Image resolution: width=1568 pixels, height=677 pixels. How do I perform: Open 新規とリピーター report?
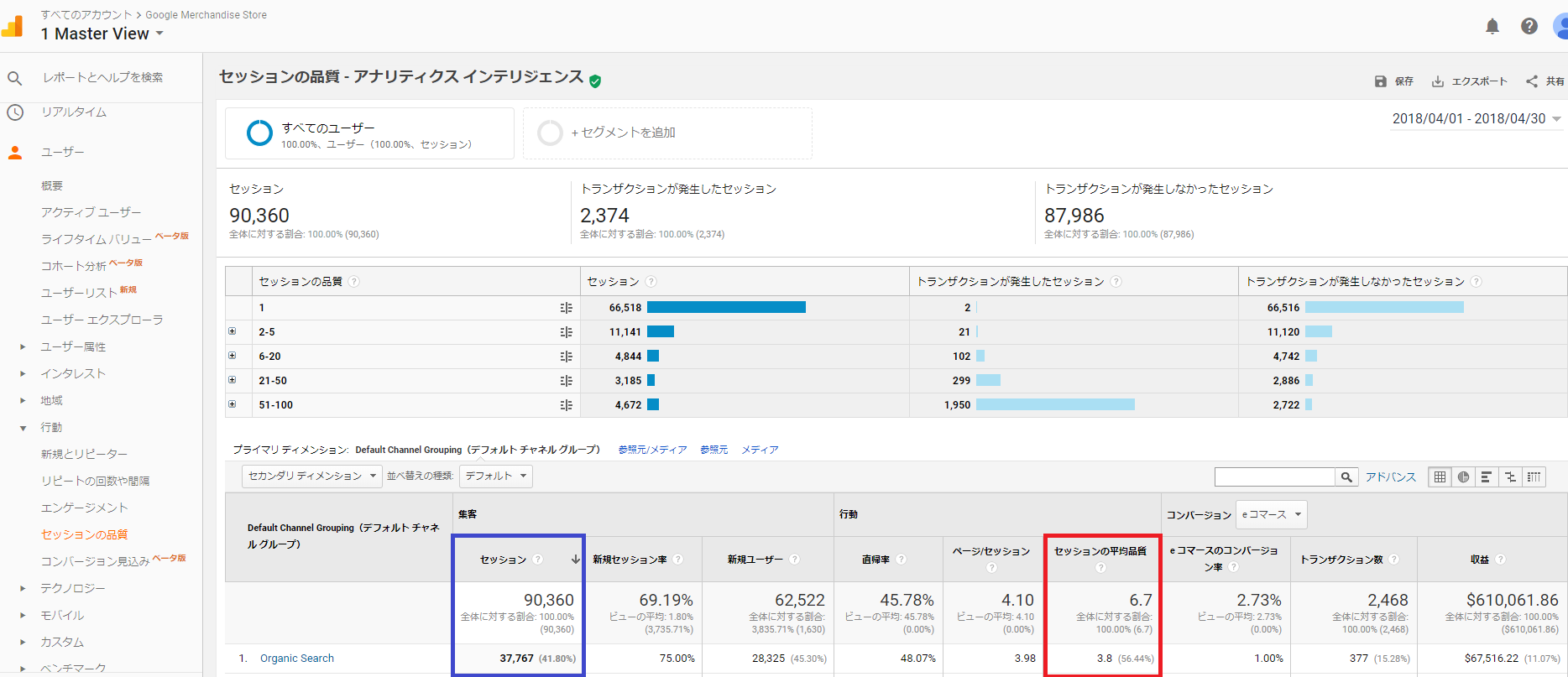85,455
